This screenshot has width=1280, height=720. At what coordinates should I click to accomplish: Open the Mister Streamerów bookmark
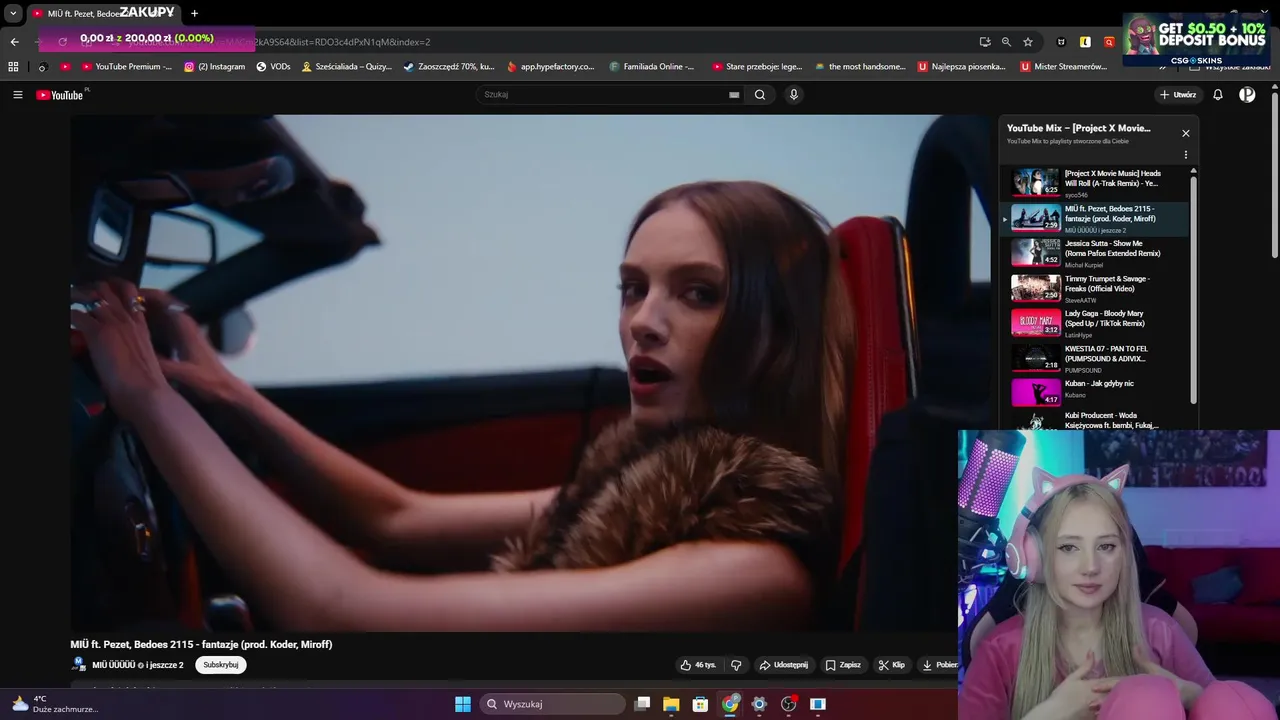pos(1063,67)
